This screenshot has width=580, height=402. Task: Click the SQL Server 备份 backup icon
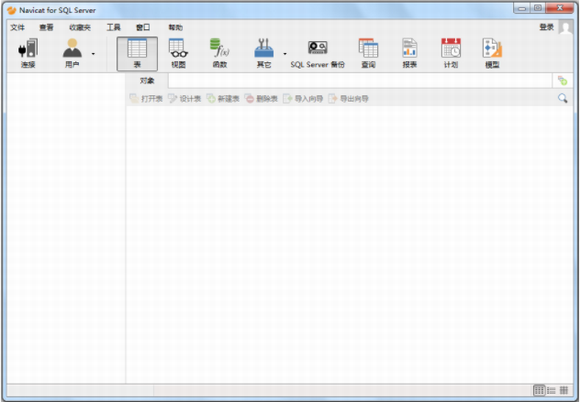point(317,48)
